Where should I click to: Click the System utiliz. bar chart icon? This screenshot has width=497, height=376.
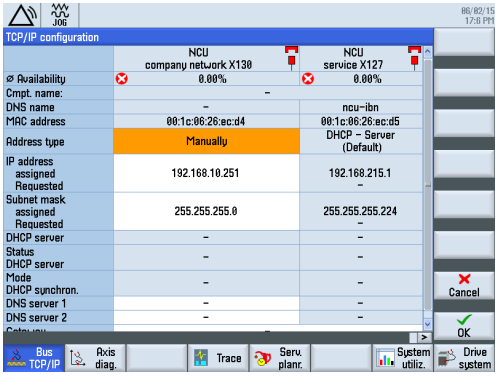point(385,358)
